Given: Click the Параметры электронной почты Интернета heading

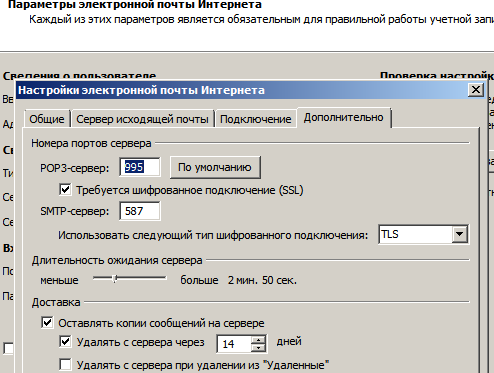Looking at the screenshot, I should point(135,5).
